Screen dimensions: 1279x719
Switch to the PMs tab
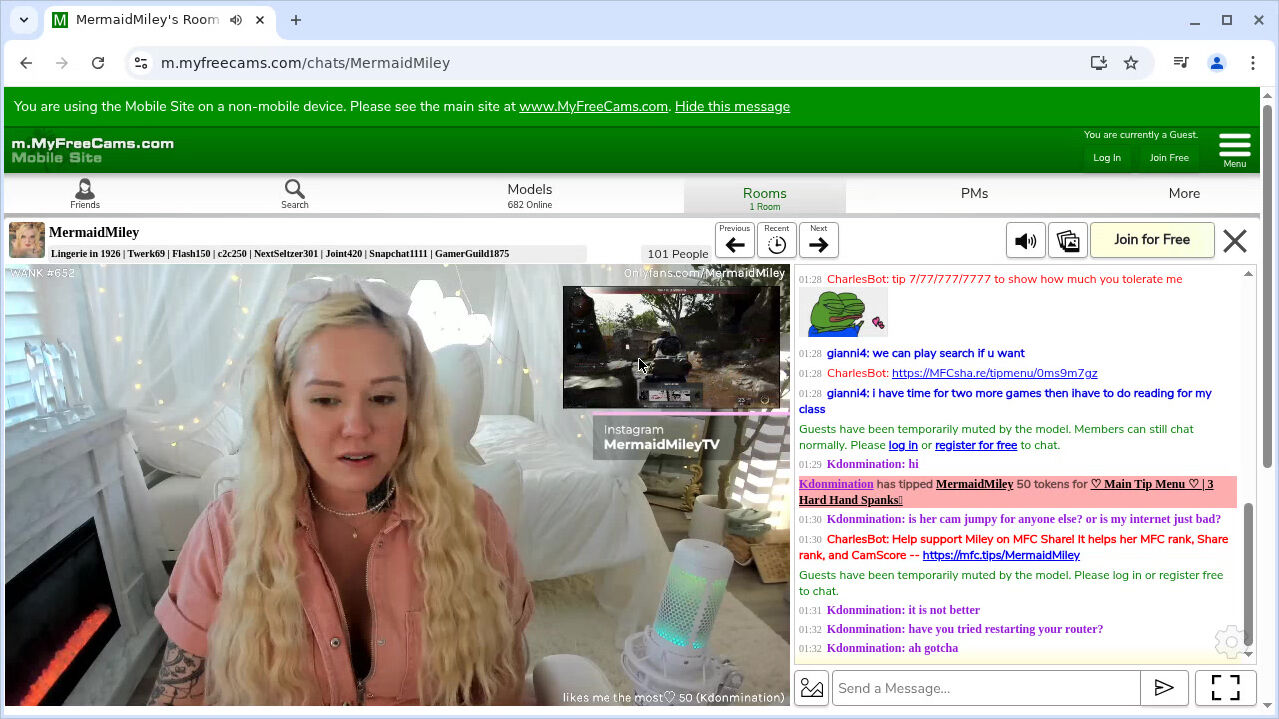(974, 194)
